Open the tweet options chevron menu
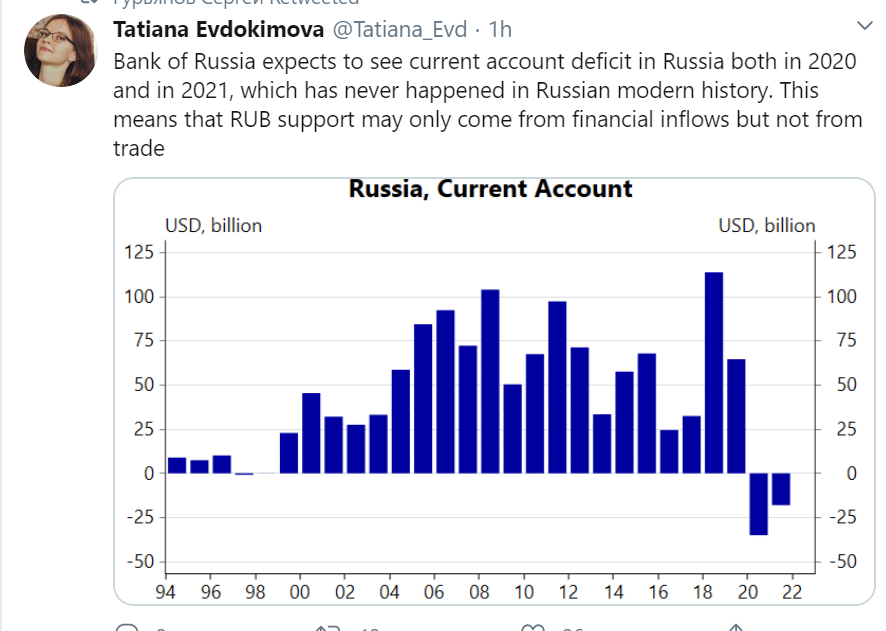886x631 pixels. [866, 24]
